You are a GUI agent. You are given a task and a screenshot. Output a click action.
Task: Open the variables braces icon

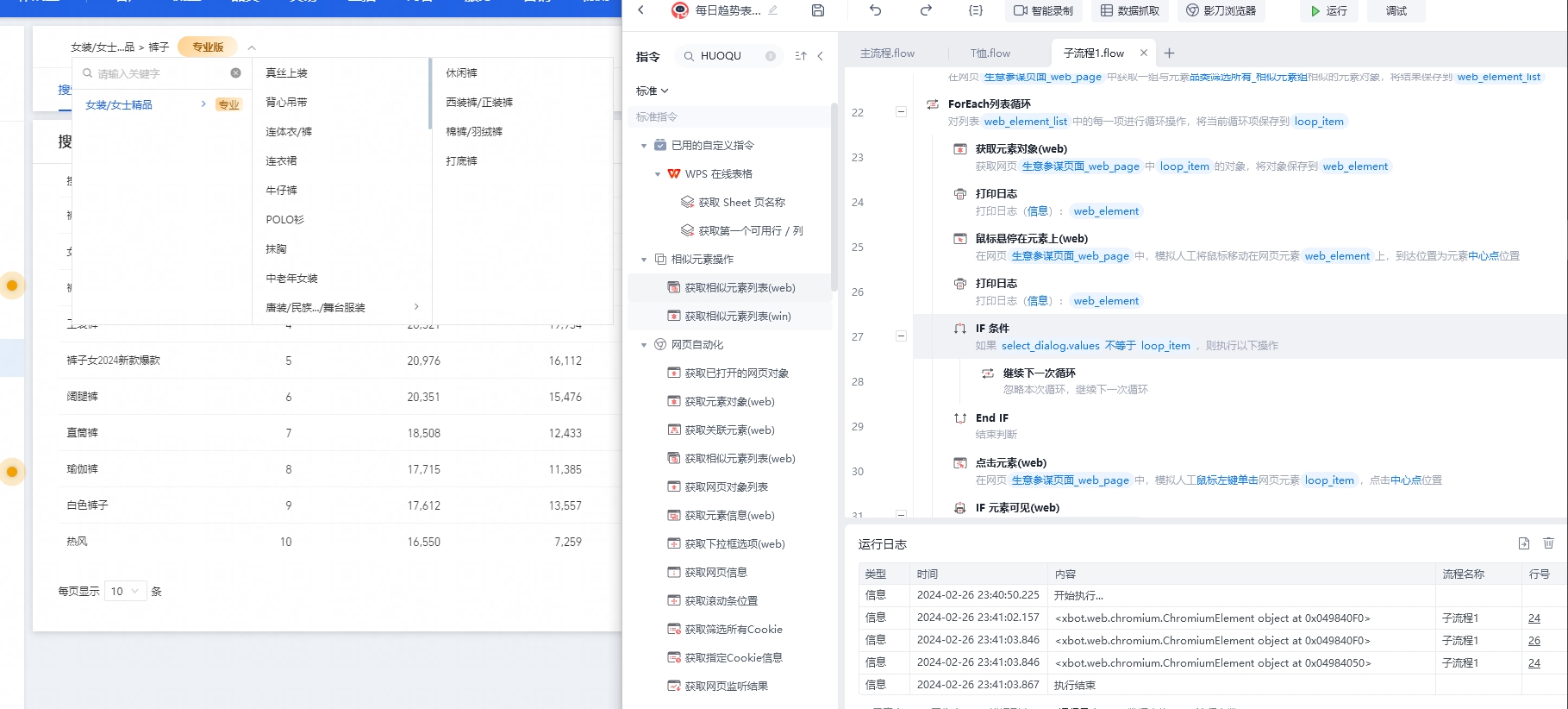(976, 10)
